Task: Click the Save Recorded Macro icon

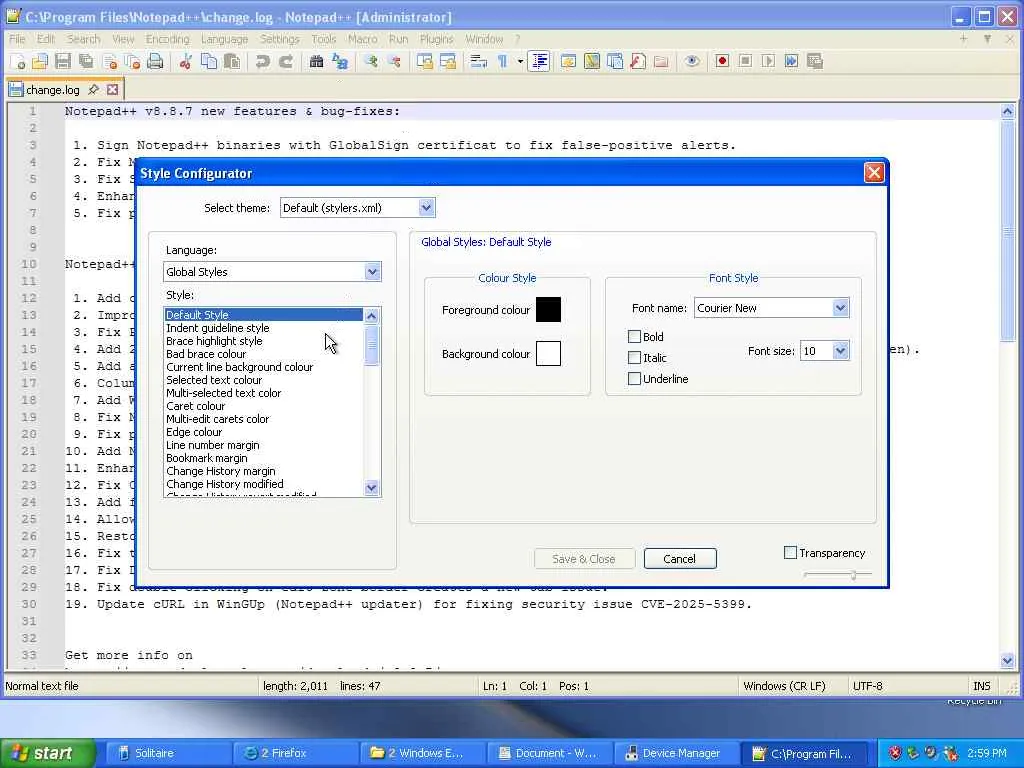Action: [x=814, y=61]
